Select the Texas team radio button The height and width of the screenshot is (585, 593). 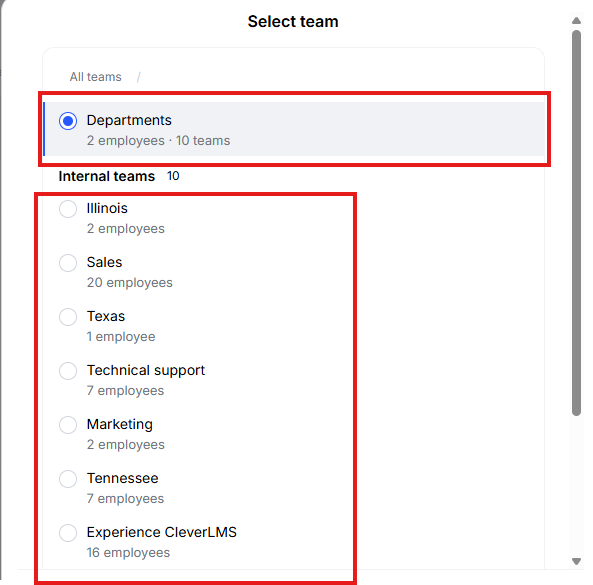[68, 317]
